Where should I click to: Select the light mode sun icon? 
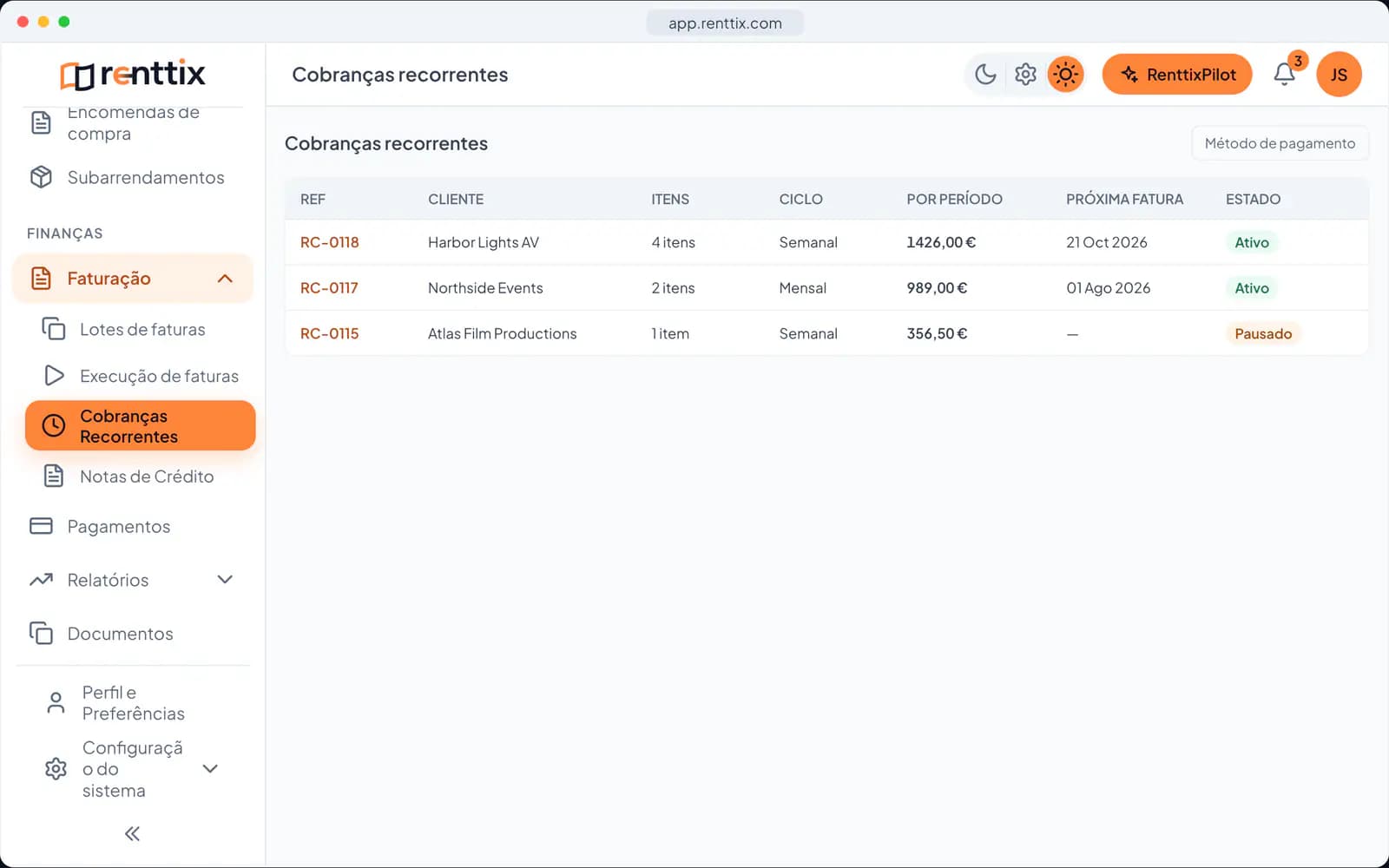pos(1065,75)
